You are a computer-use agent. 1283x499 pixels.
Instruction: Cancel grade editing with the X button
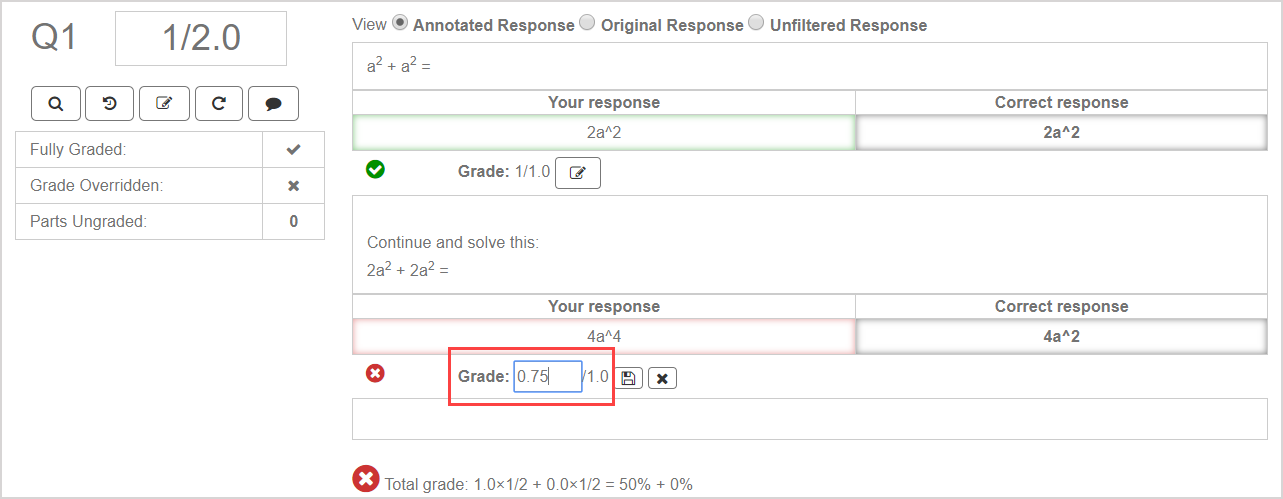click(662, 378)
